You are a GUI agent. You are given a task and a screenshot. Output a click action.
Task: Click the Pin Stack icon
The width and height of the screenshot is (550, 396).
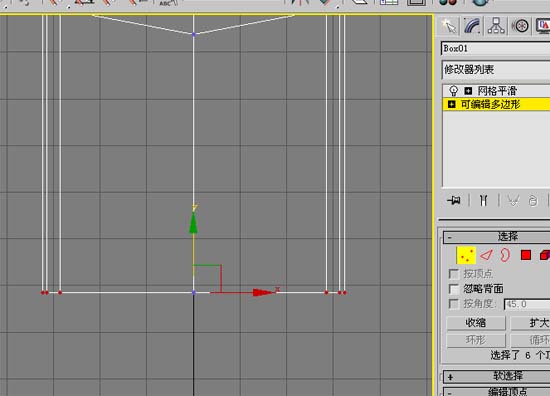454,201
